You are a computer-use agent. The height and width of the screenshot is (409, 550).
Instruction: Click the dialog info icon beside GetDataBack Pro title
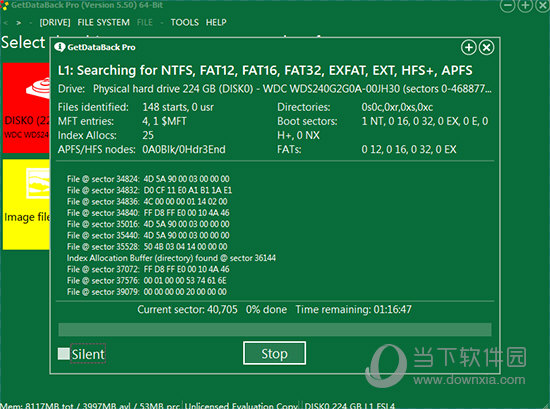click(x=60, y=47)
